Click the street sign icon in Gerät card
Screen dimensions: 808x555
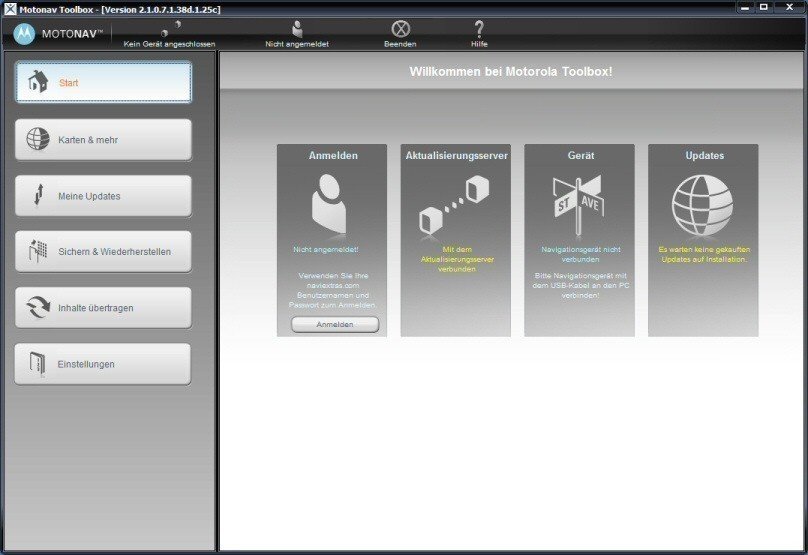[x=578, y=205]
